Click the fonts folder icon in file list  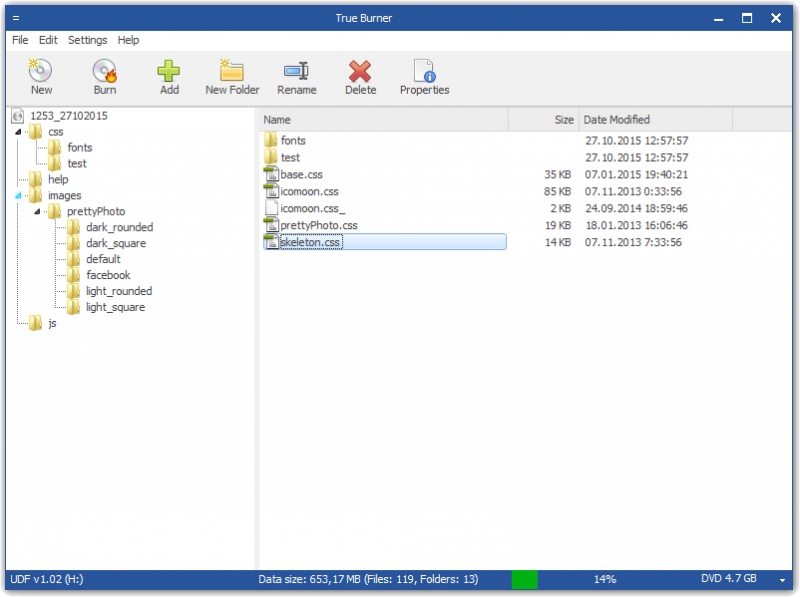pyautogui.click(x=271, y=140)
